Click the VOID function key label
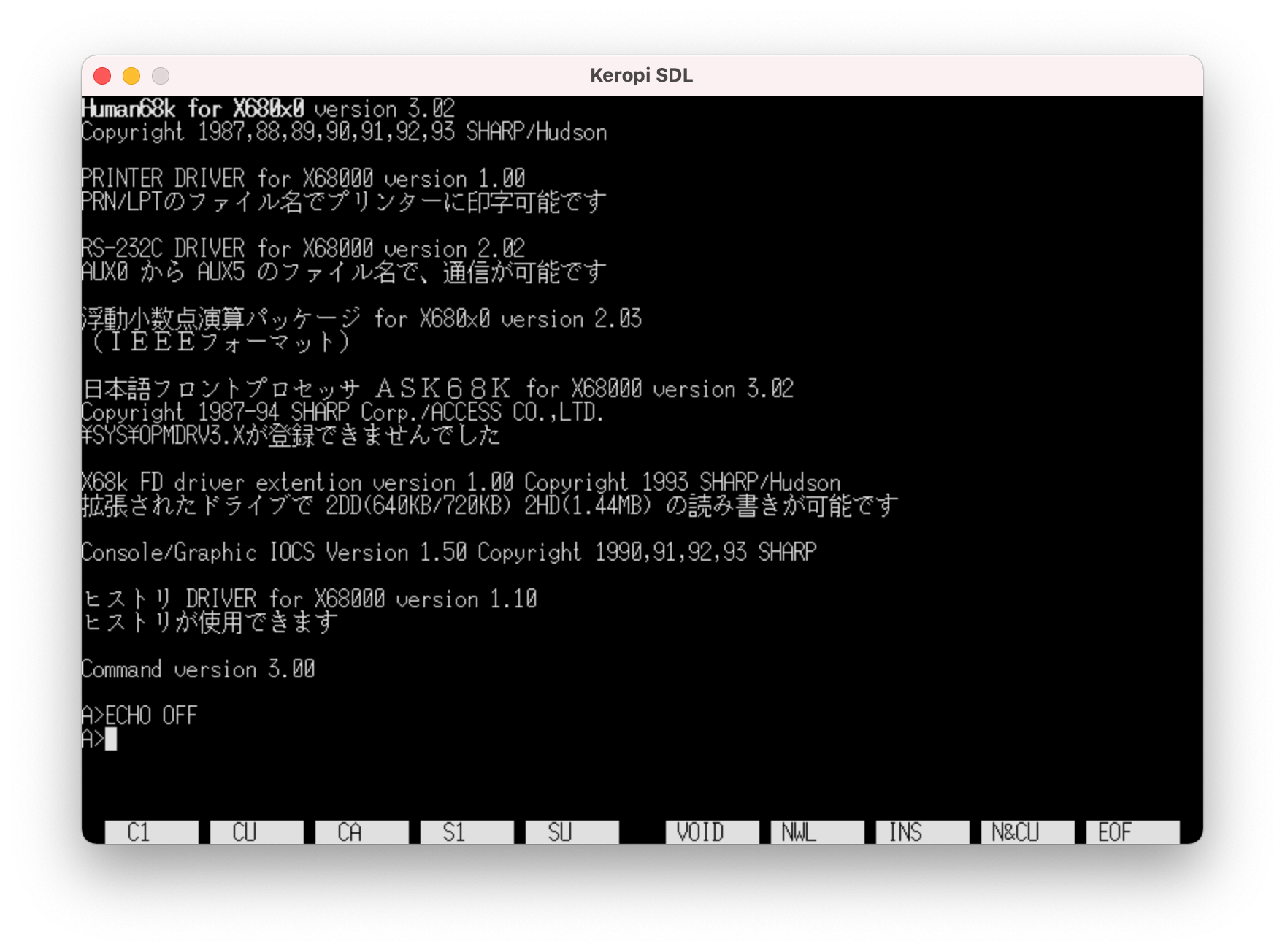This screenshot has width=1285, height=952. coord(712,832)
